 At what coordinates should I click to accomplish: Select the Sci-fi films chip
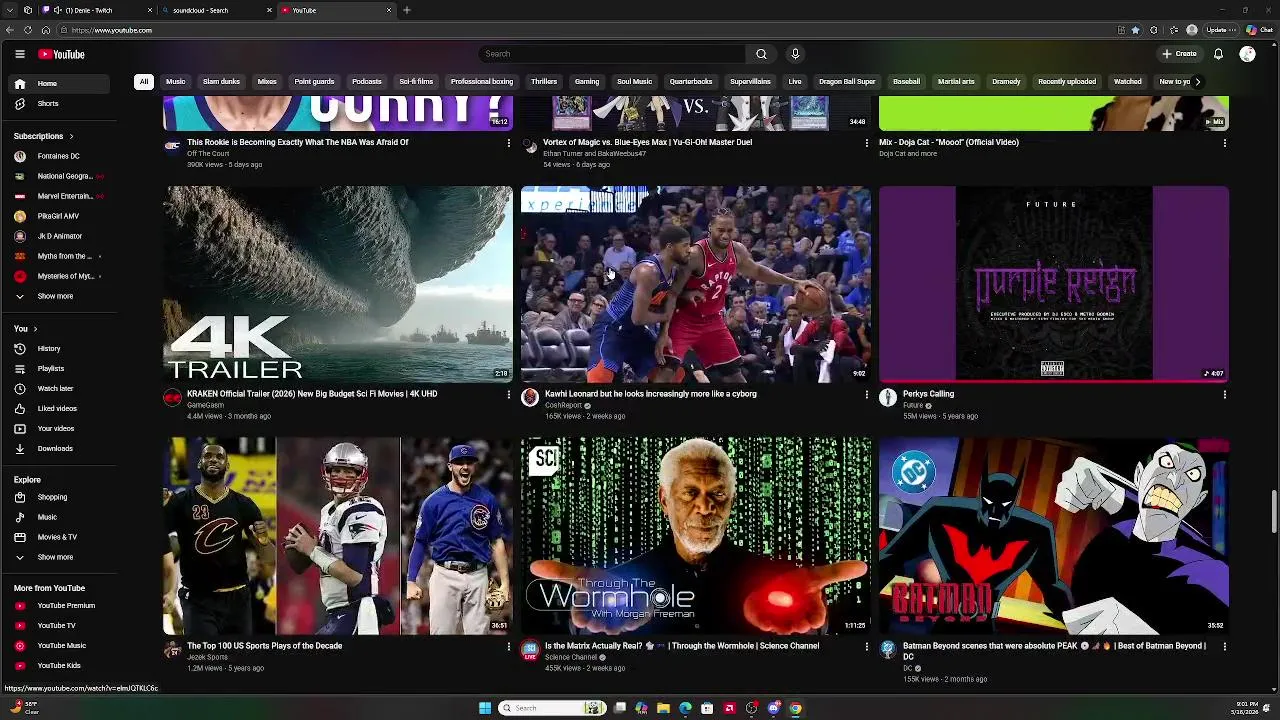click(416, 82)
